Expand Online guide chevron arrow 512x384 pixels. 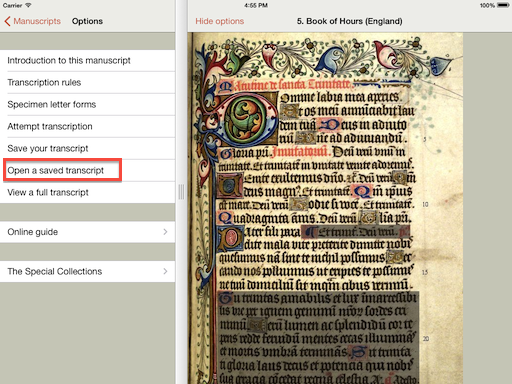pyautogui.click(x=165, y=232)
